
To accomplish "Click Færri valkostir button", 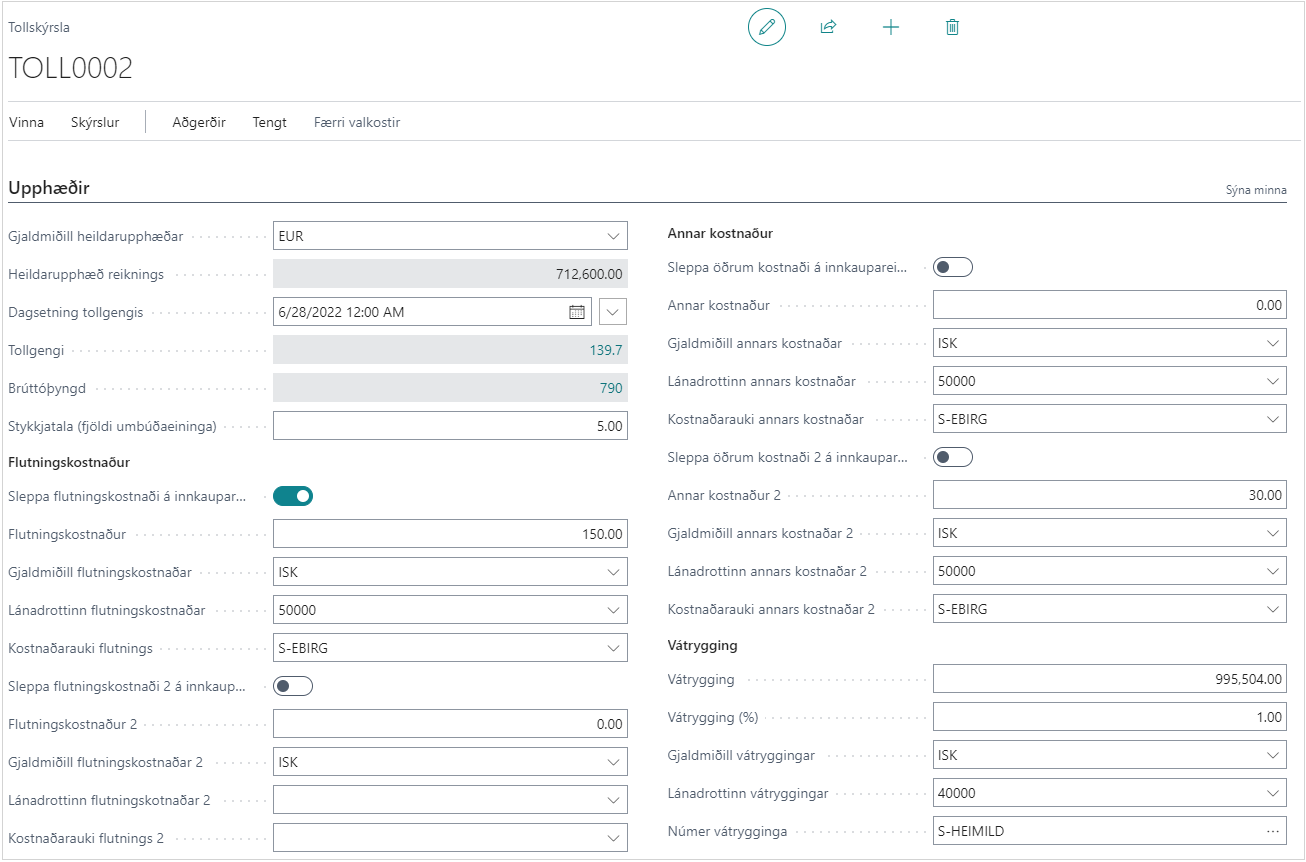I will pos(357,123).
